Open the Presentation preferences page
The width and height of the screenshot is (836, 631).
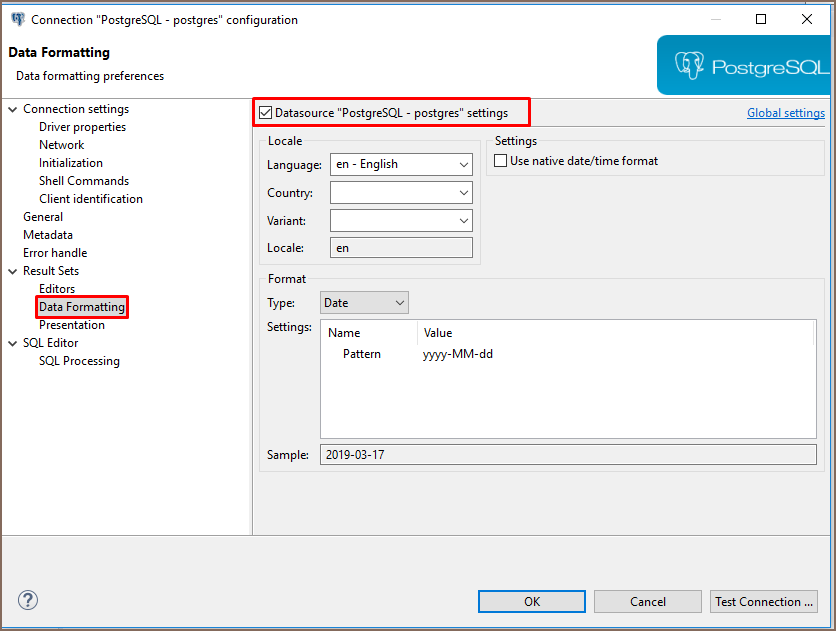pos(72,325)
